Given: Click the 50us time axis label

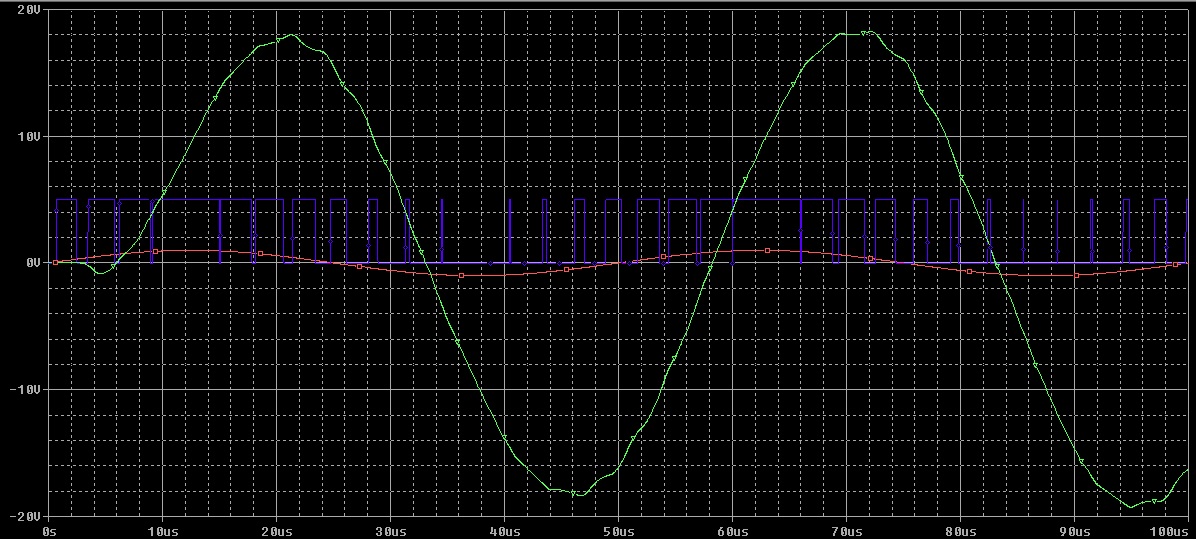Looking at the screenshot, I should click(x=617, y=530).
